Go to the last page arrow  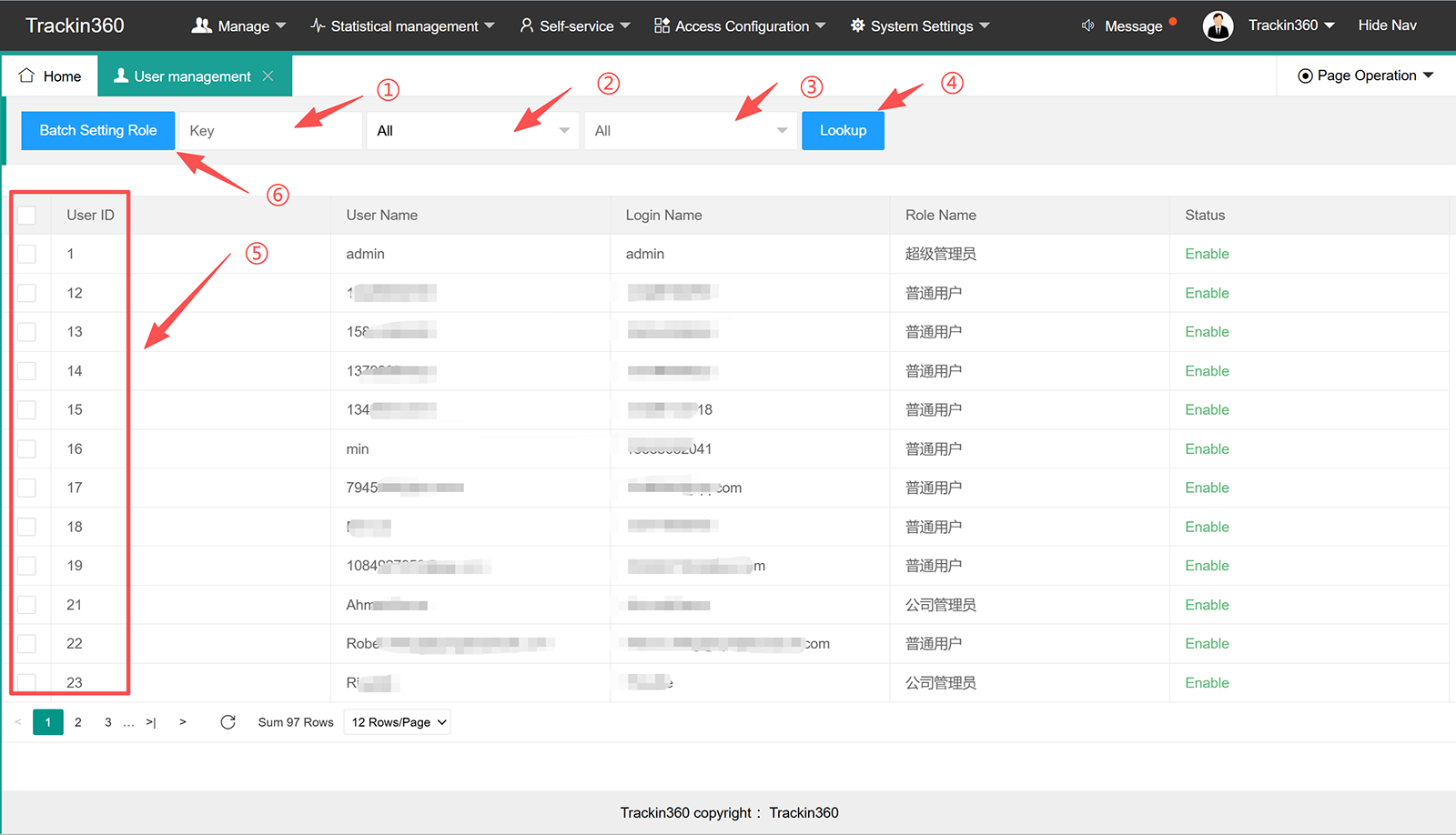pos(151,722)
